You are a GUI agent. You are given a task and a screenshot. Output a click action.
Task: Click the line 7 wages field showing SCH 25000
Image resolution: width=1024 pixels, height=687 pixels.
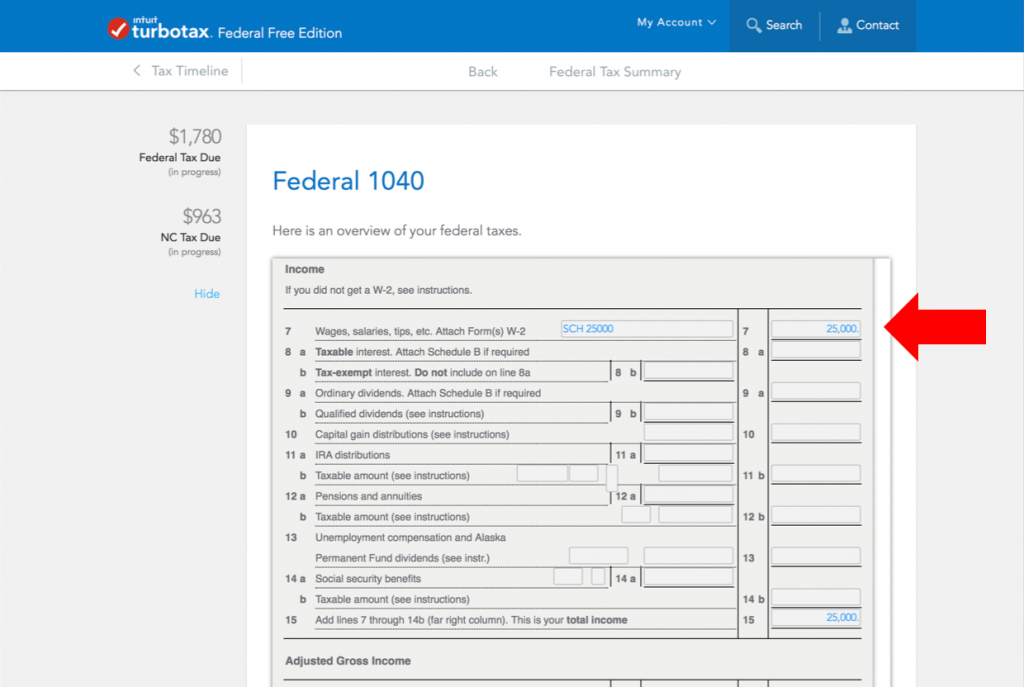pyautogui.click(x=645, y=329)
